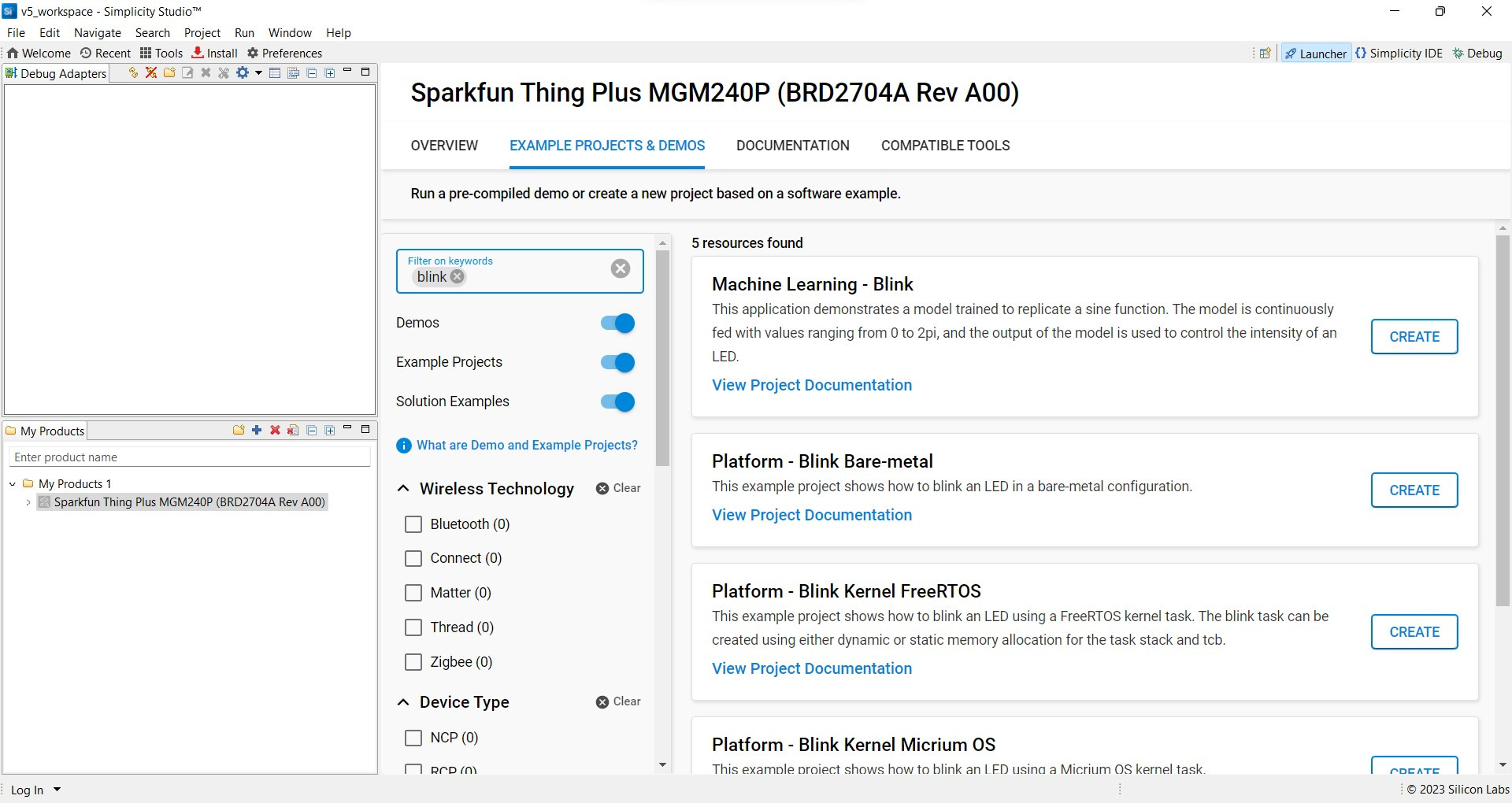Open the Project menu
Image resolution: width=1512 pixels, height=803 pixels.
[x=202, y=32]
